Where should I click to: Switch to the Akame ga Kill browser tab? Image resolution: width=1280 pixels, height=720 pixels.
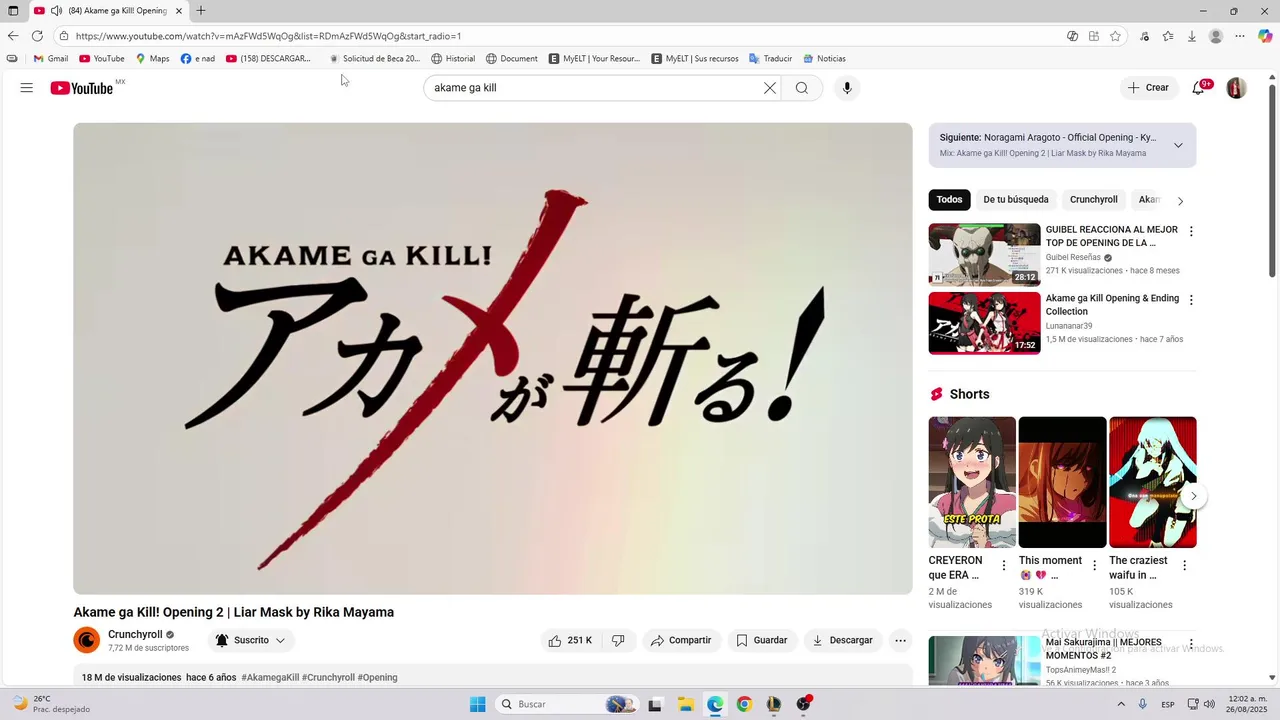pos(108,11)
